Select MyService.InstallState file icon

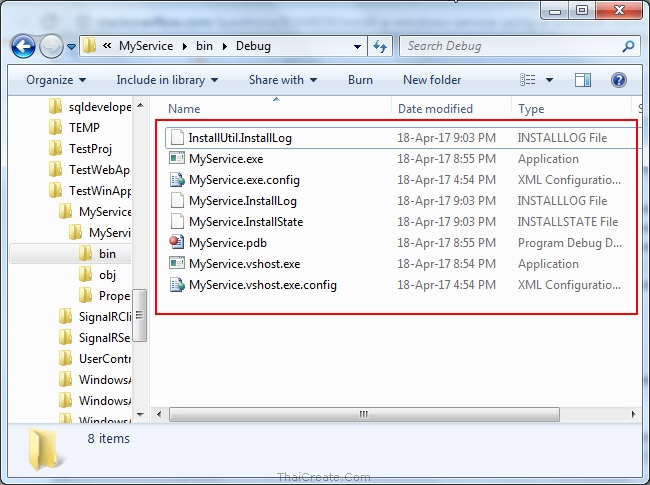pyautogui.click(x=177, y=221)
